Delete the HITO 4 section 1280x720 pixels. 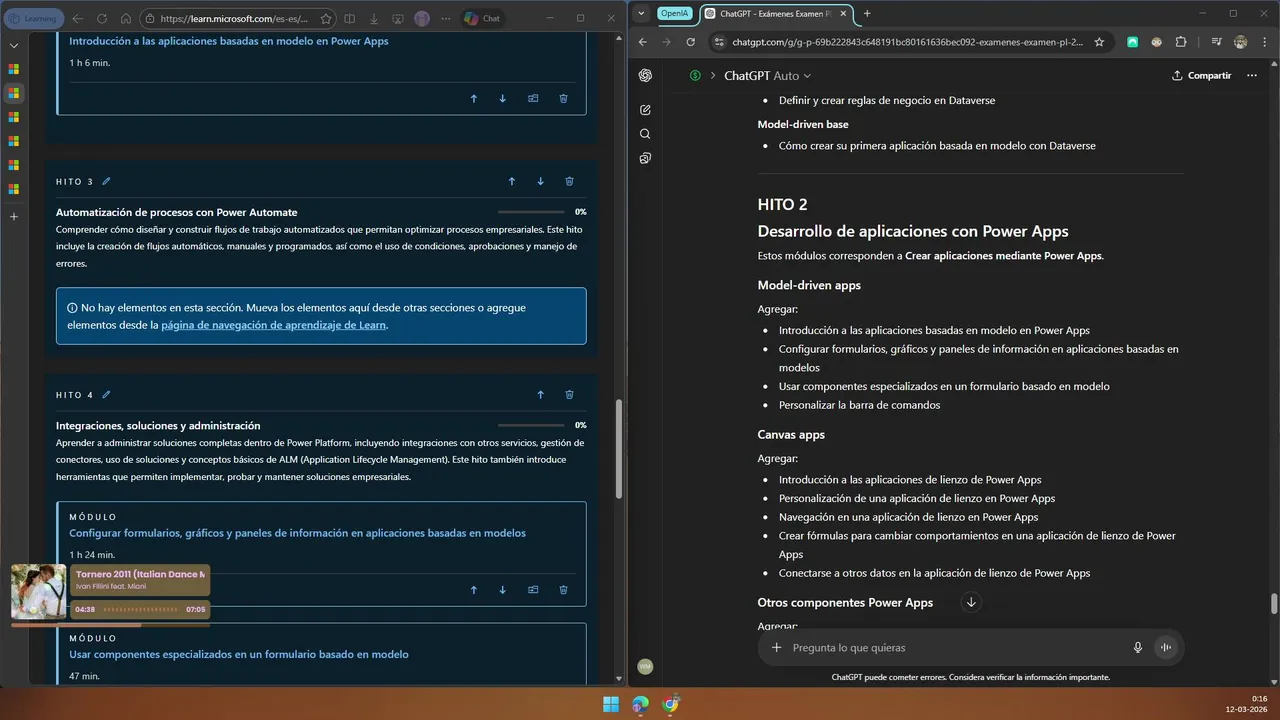570,394
